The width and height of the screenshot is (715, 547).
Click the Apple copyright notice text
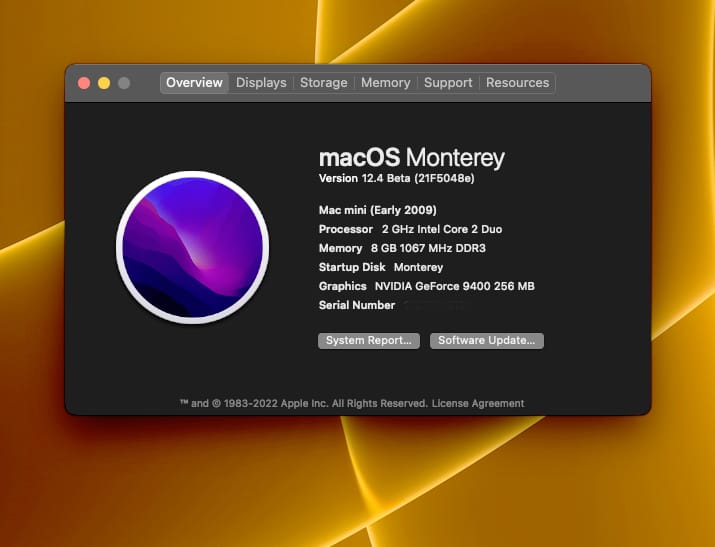[304, 403]
